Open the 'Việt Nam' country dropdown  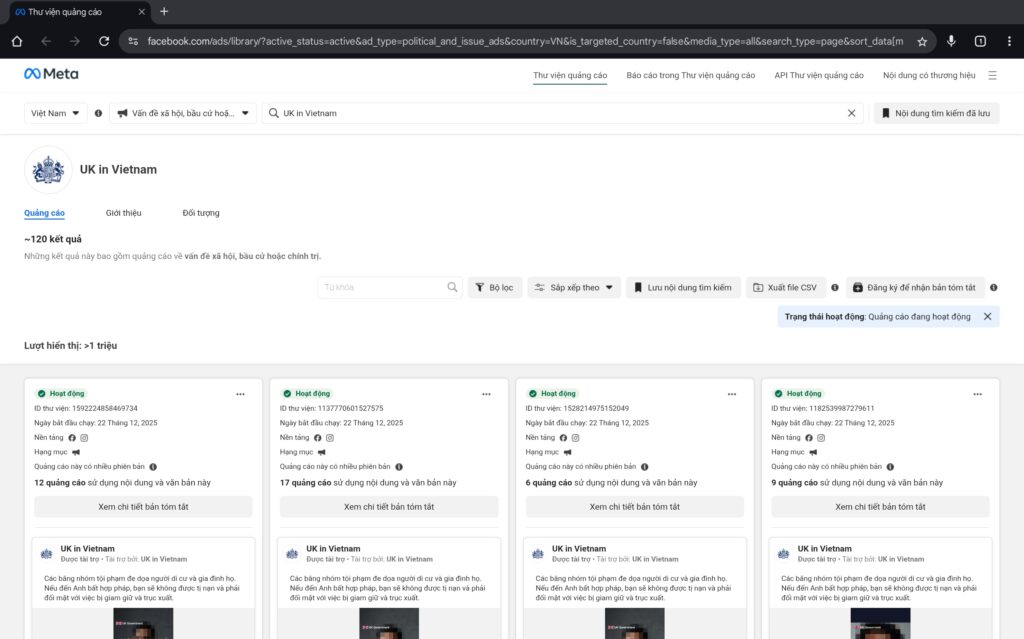tap(55, 112)
